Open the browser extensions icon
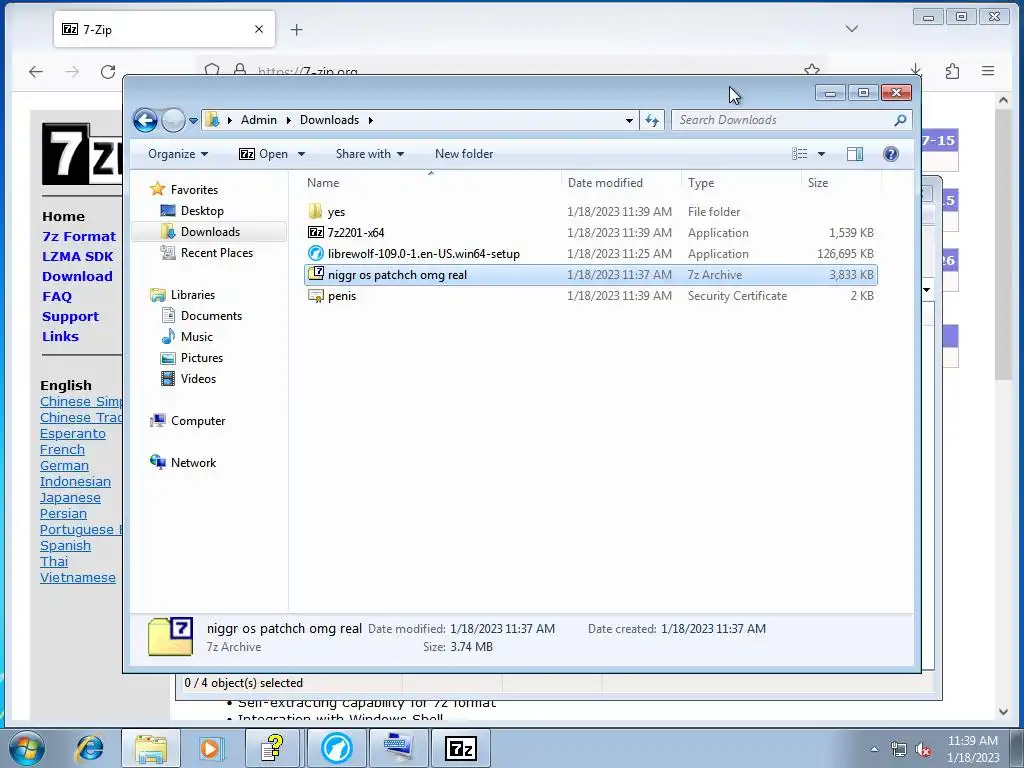 click(x=952, y=71)
